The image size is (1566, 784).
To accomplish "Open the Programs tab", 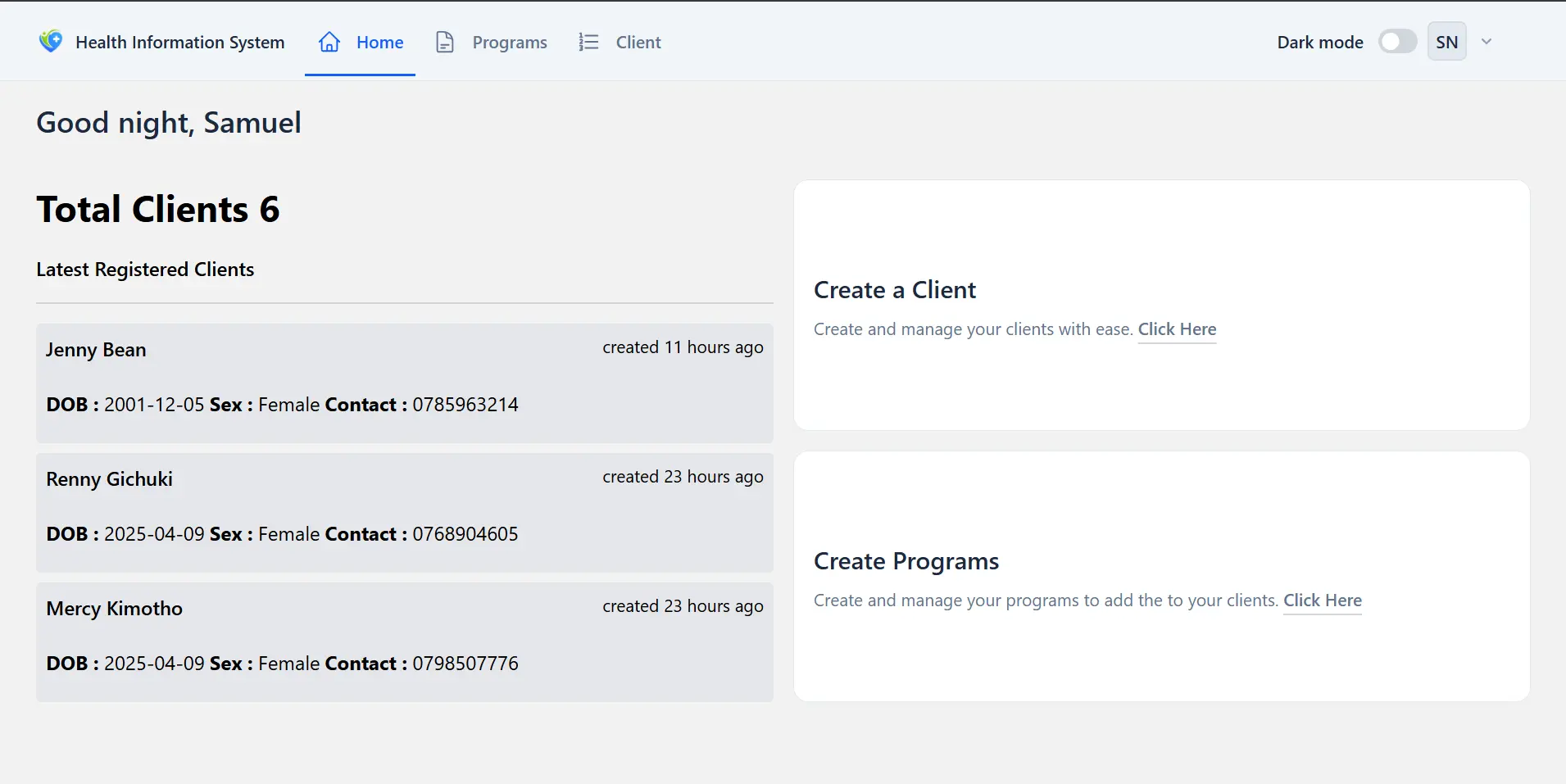I will 509,43.
